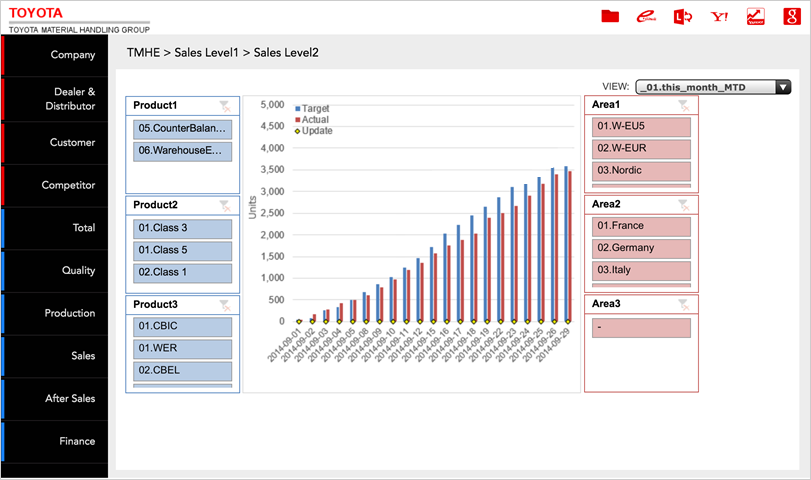
Task: Go to the After Sales section
Action: point(55,398)
